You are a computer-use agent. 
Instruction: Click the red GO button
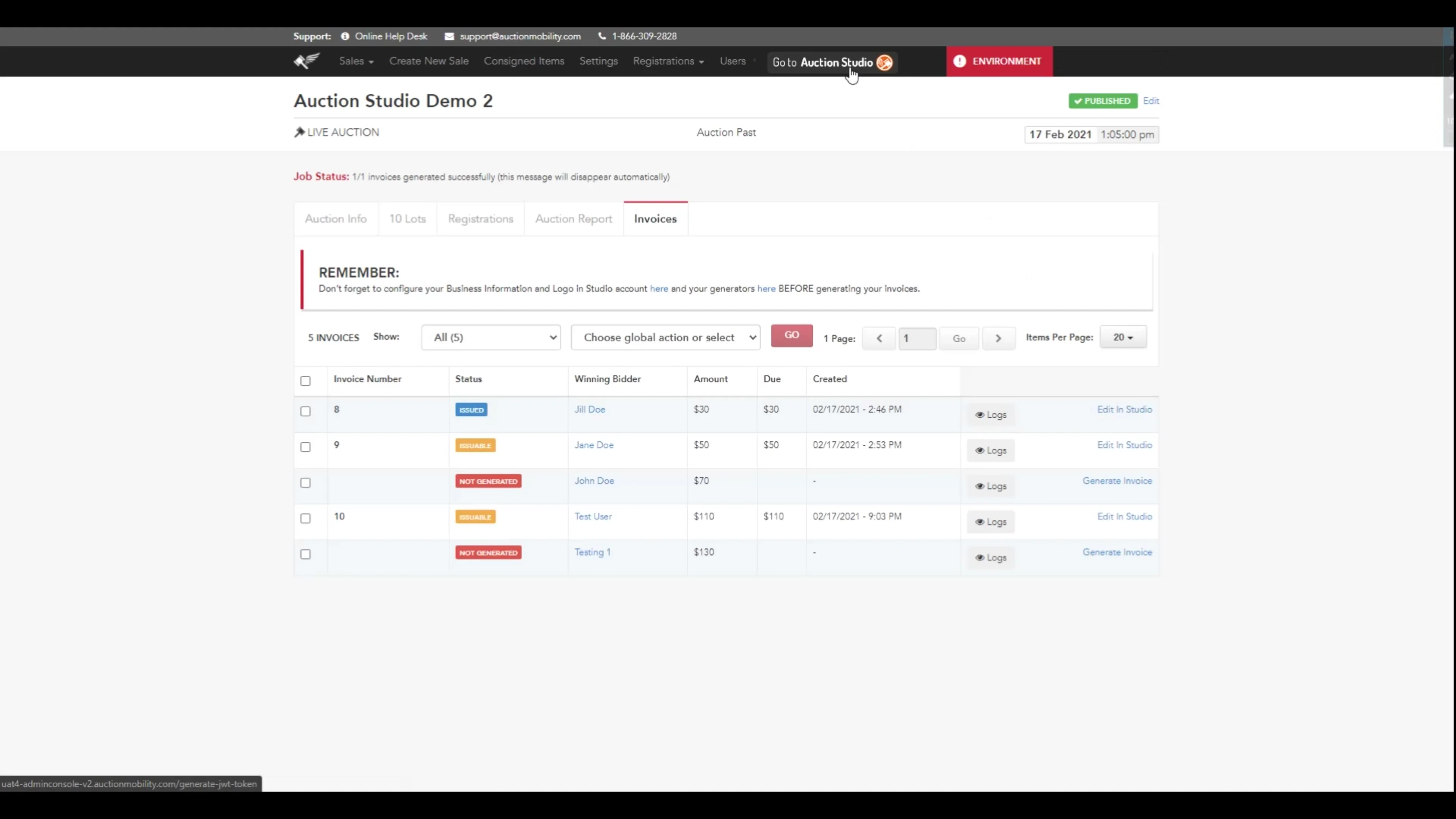pos(791,336)
